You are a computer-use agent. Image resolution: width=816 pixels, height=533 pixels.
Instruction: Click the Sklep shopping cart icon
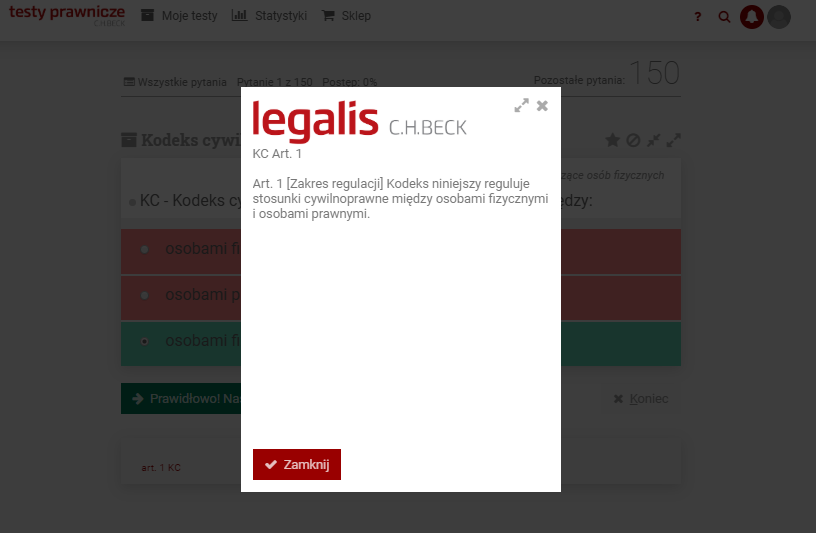coord(328,16)
